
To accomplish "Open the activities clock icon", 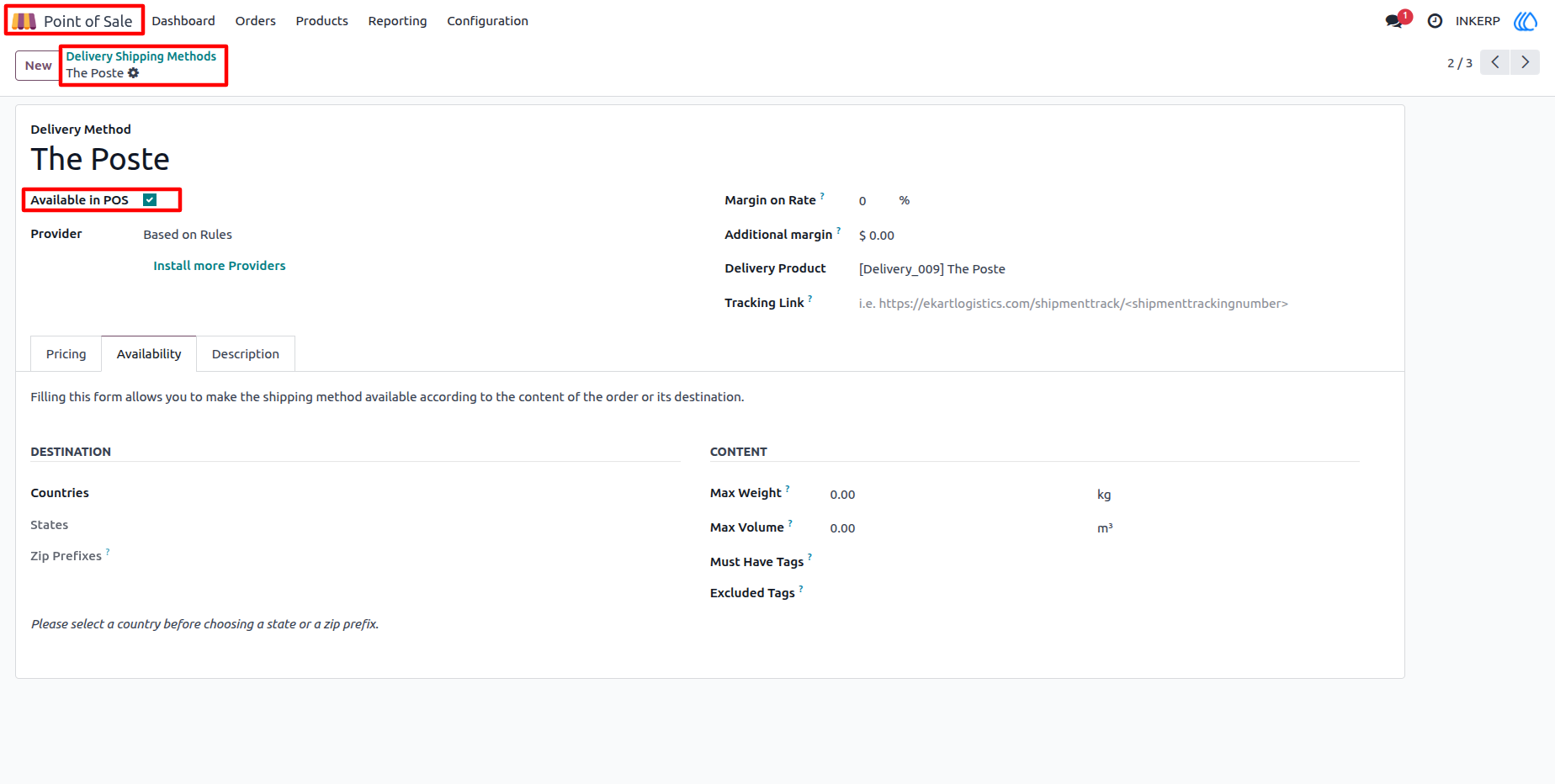I will pos(1436,21).
